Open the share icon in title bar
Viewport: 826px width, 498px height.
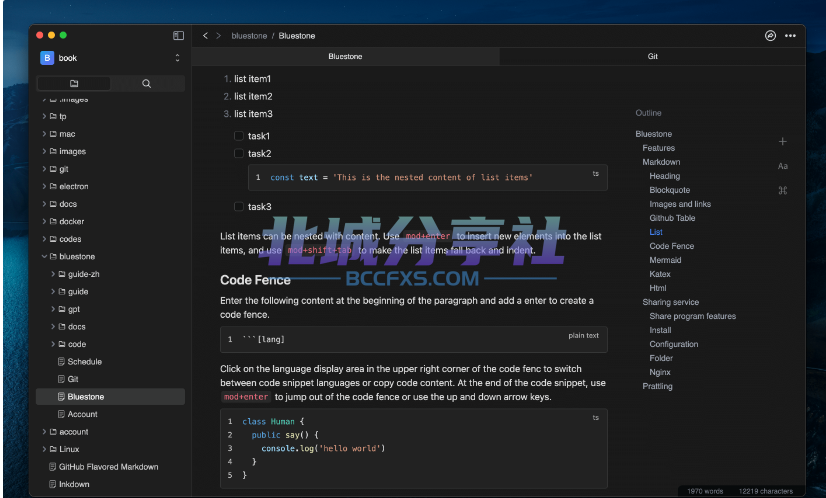[770, 35]
